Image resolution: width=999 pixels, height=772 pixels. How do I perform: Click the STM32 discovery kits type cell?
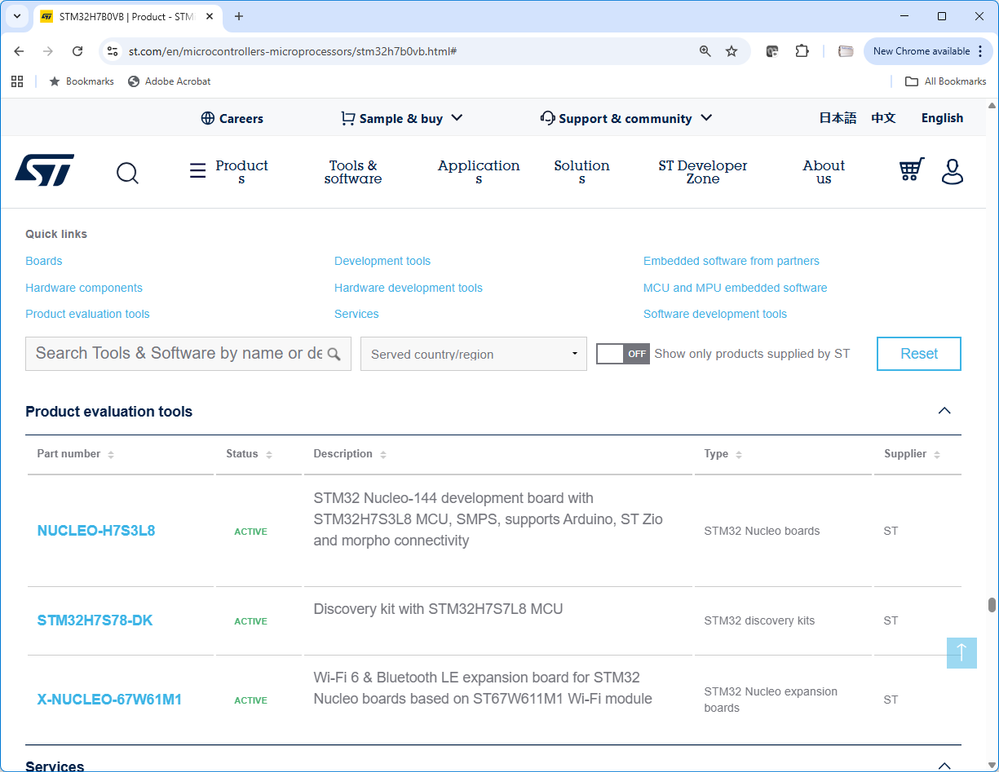click(759, 620)
